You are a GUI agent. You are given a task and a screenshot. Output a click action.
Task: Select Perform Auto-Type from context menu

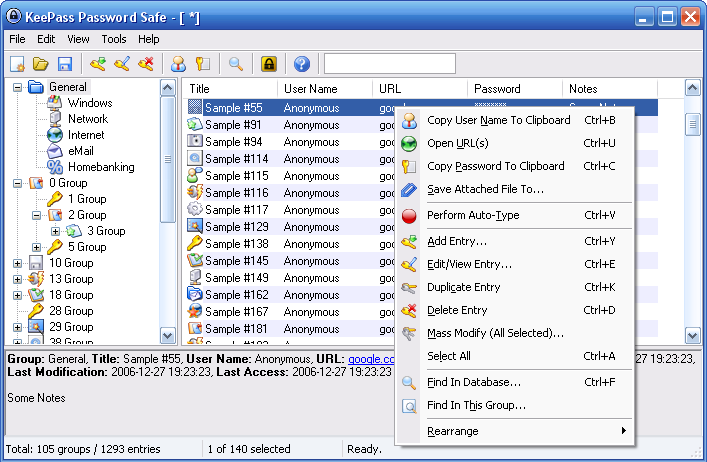(x=473, y=215)
